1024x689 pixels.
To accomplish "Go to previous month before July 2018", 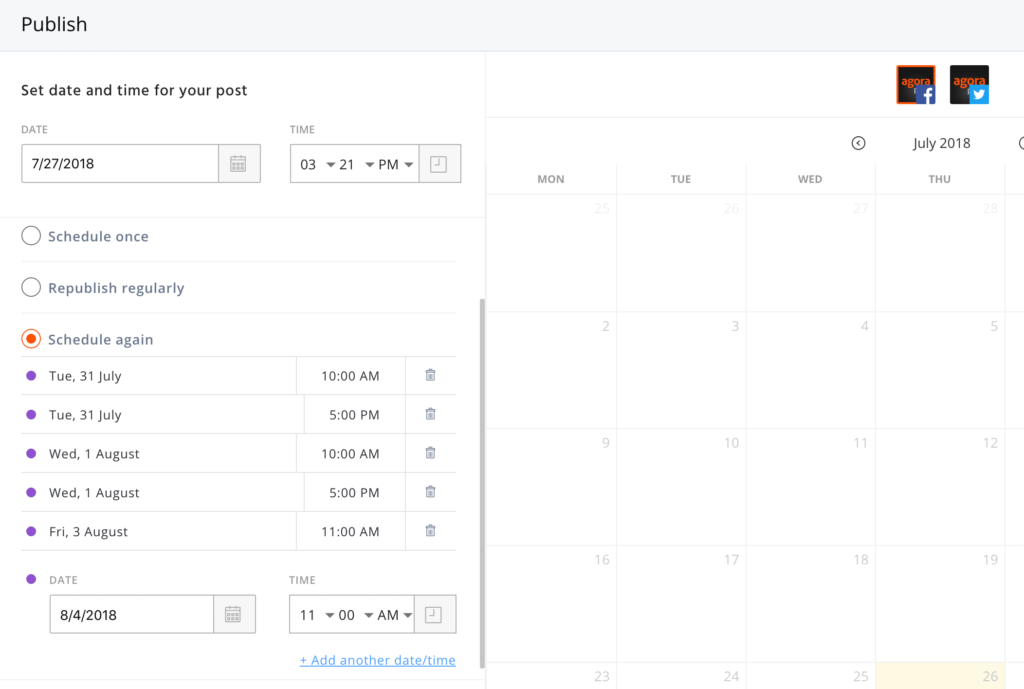I will click(x=858, y=143).
